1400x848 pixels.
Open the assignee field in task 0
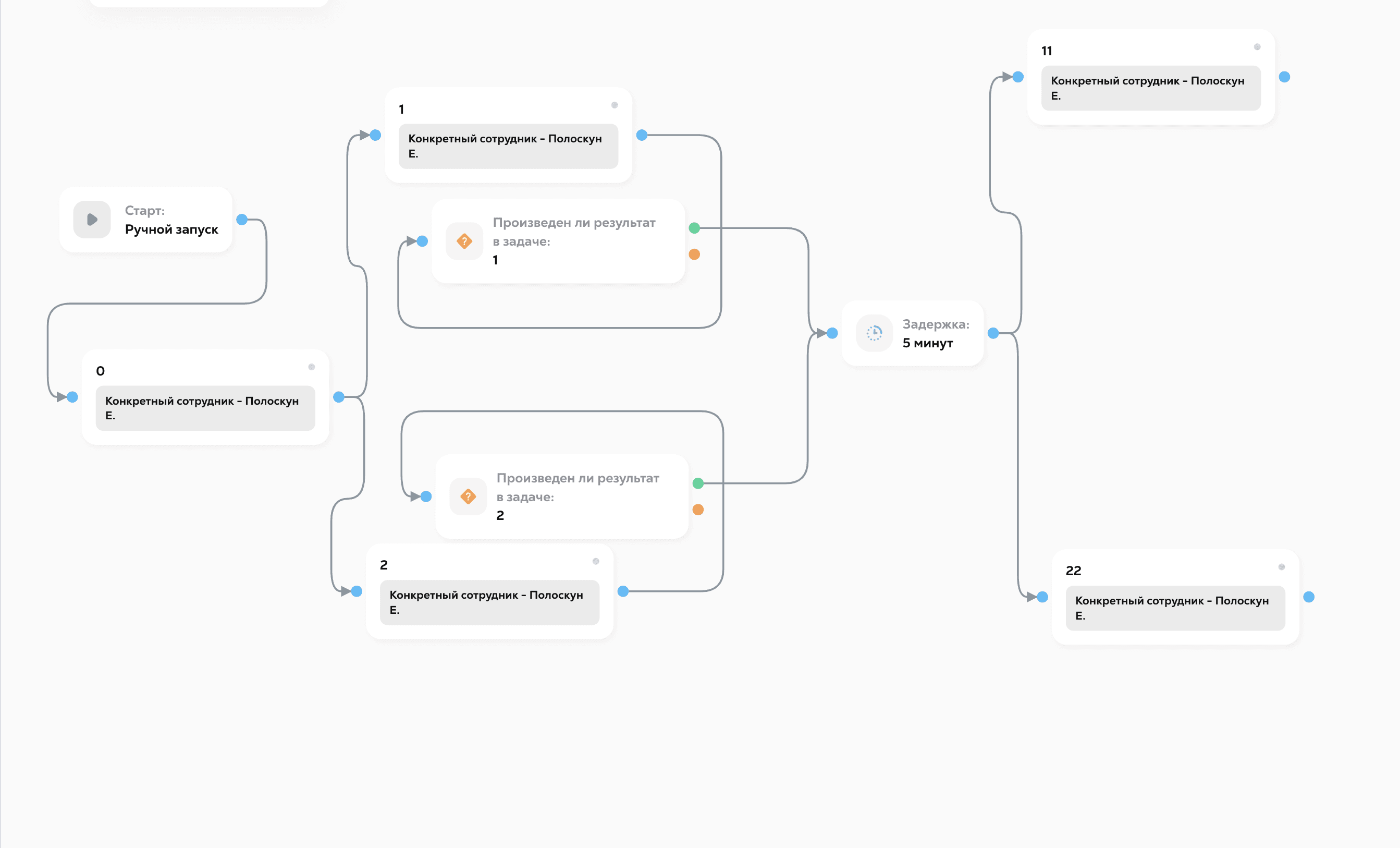click(205, 408)
